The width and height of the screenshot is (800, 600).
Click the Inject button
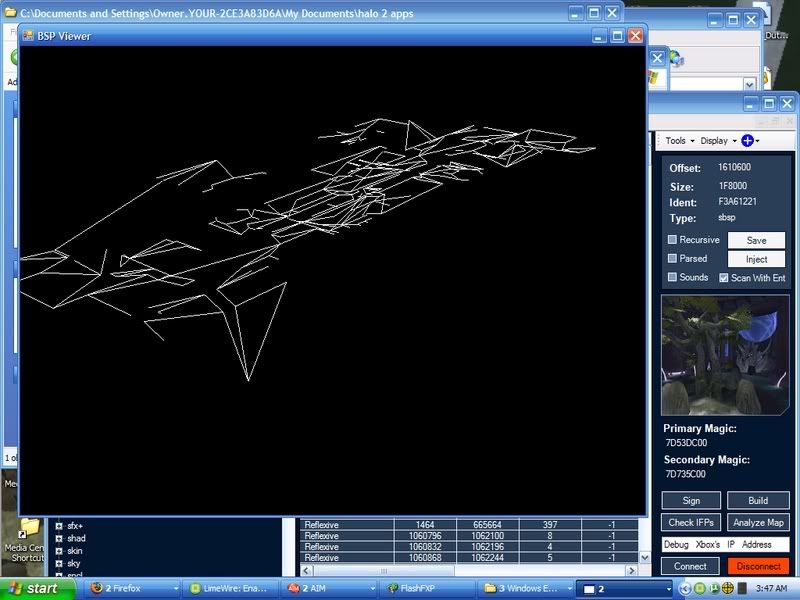(756, 259)
